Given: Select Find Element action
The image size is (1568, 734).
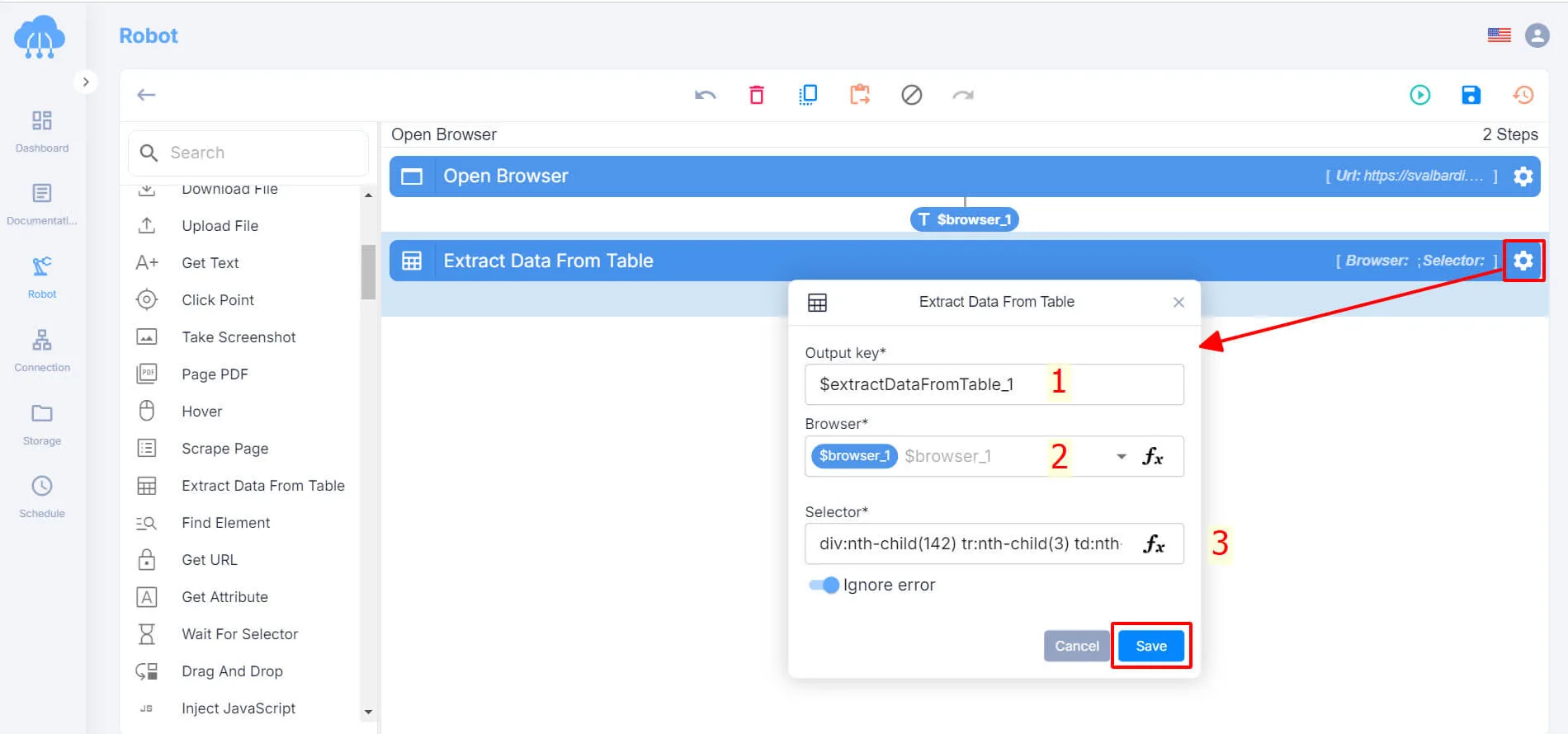Looking at the screenshot, I should coord(225,523).
